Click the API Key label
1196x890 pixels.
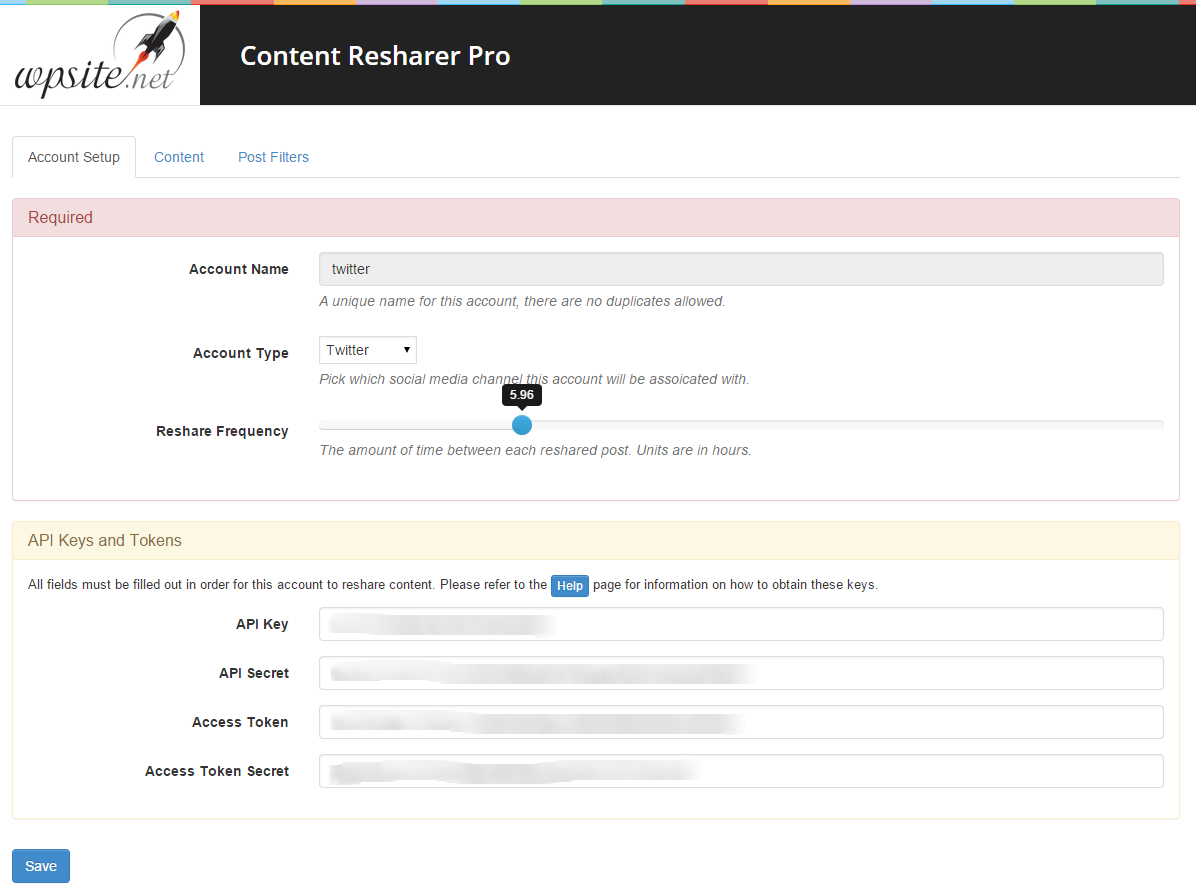click(x=262, y=624)
